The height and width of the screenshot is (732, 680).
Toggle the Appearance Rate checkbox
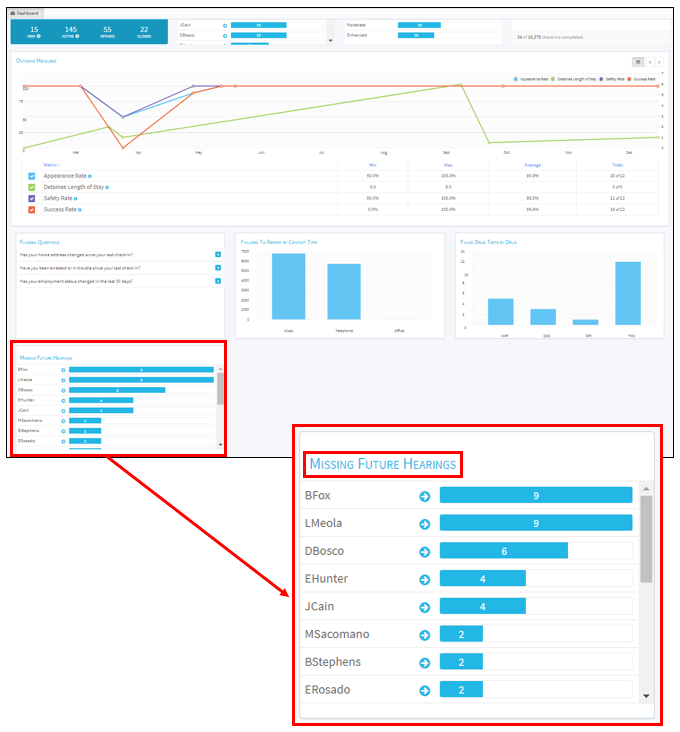click(x=32, y=175)
